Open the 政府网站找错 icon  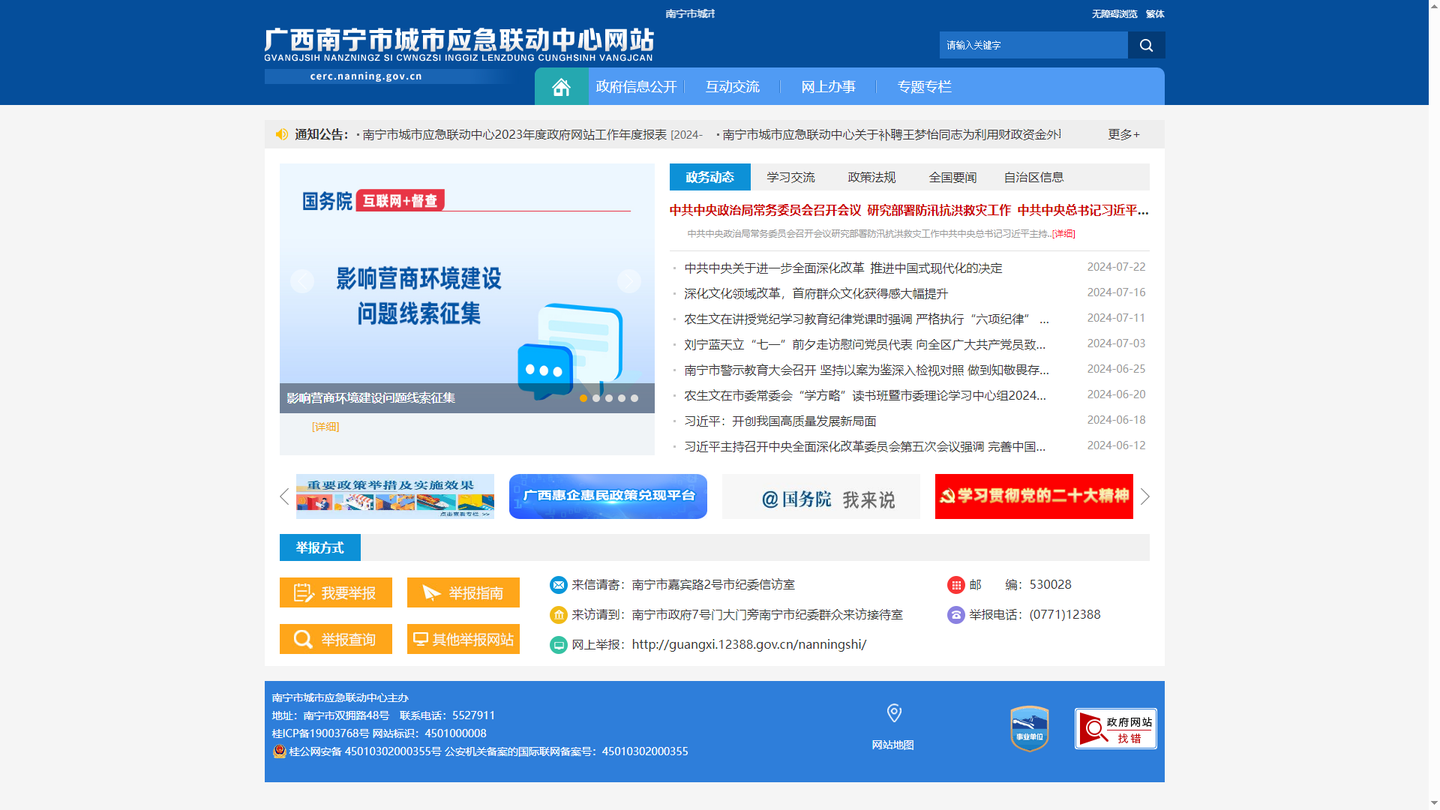[1116, 728]
